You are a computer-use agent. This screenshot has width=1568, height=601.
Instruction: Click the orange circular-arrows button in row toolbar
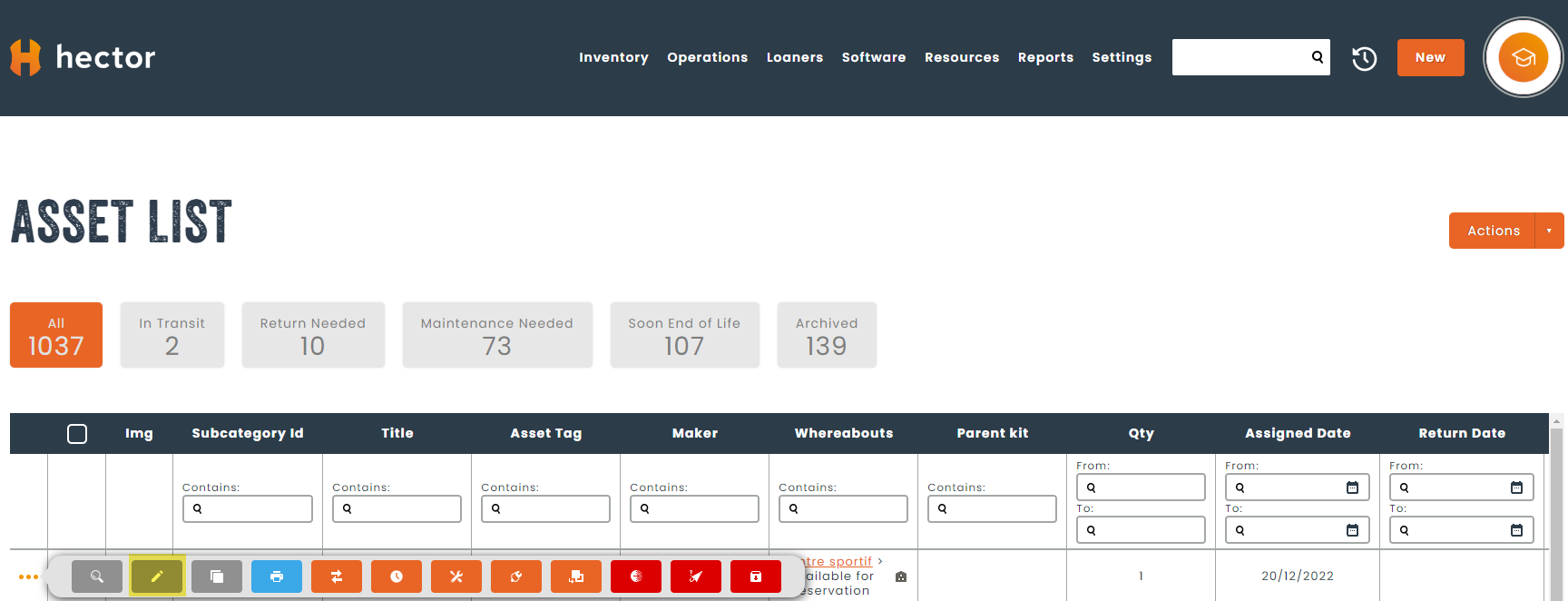(516, 576)
